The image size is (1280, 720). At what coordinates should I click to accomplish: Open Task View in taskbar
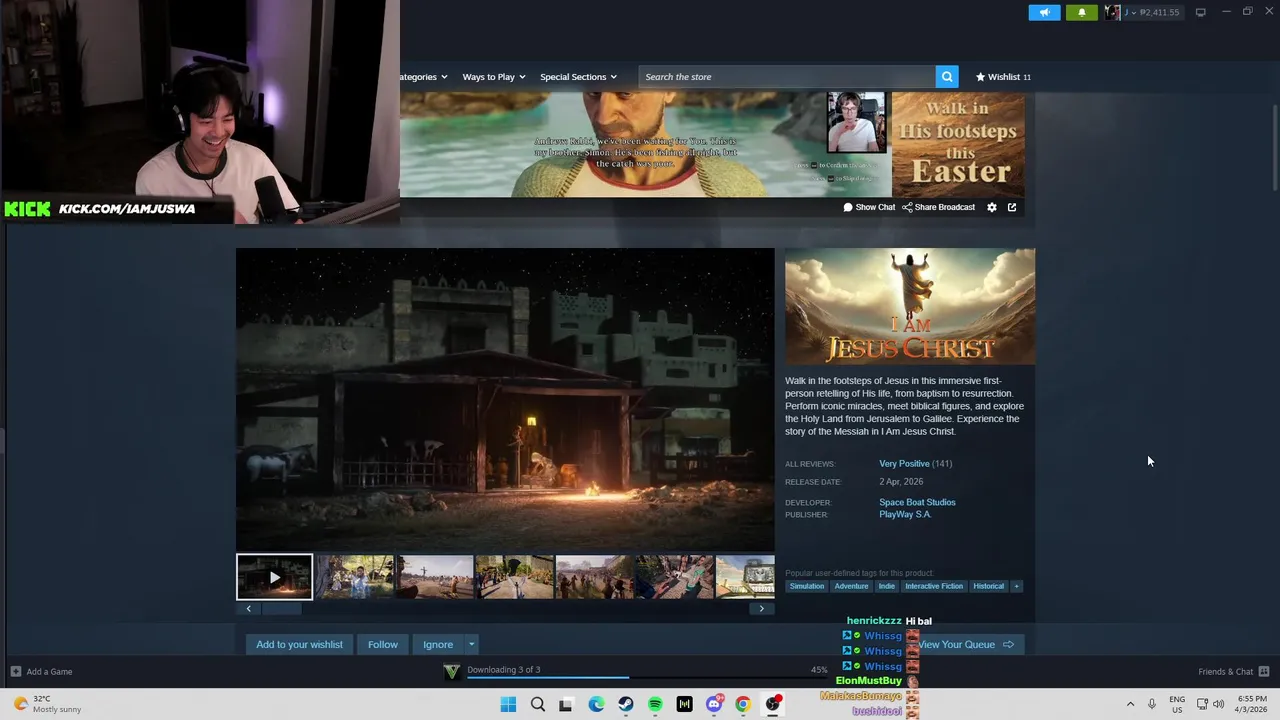566,704
